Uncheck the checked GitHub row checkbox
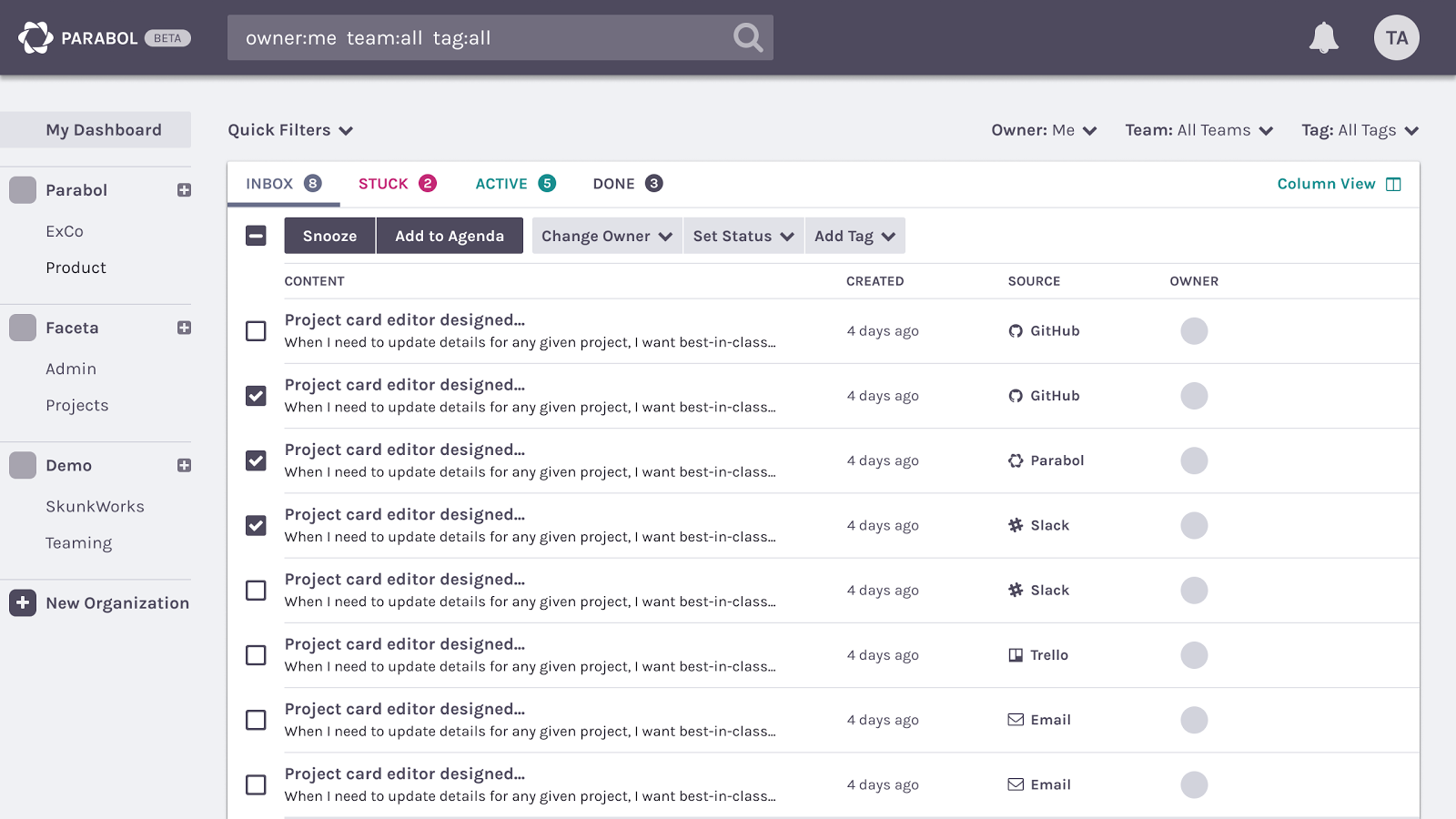 256,396
